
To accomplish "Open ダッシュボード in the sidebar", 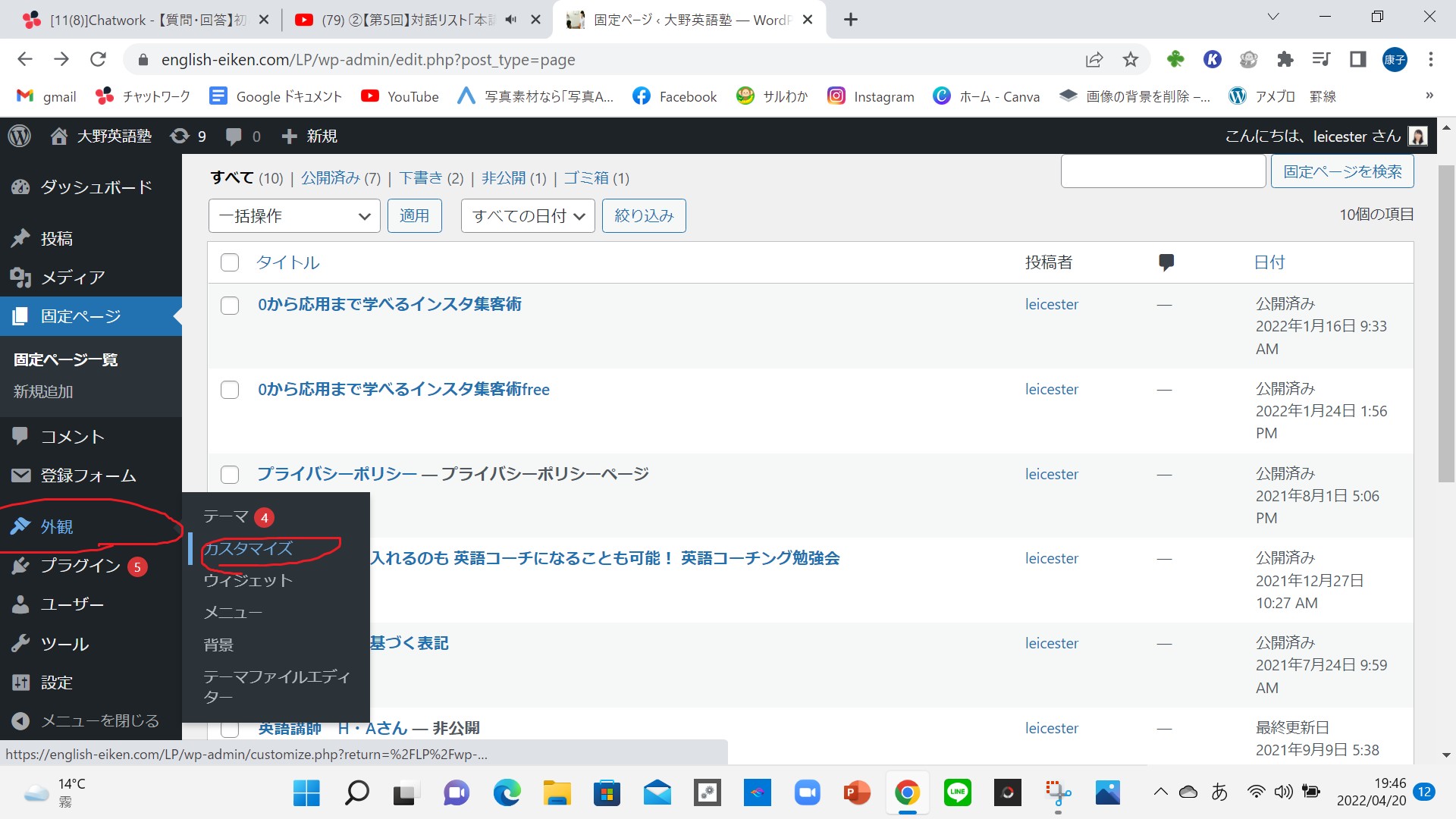I will click(91, 187).
